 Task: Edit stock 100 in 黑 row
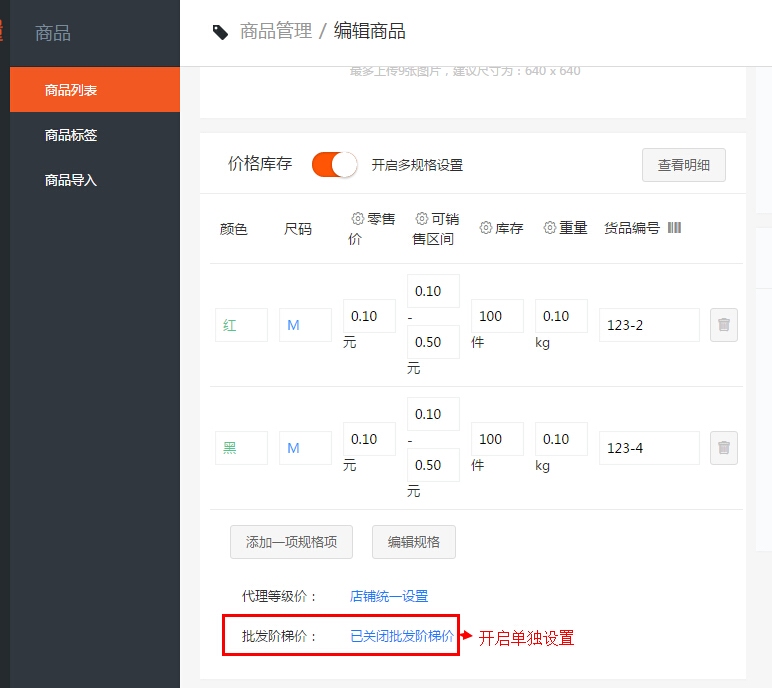tap(497, 439)
